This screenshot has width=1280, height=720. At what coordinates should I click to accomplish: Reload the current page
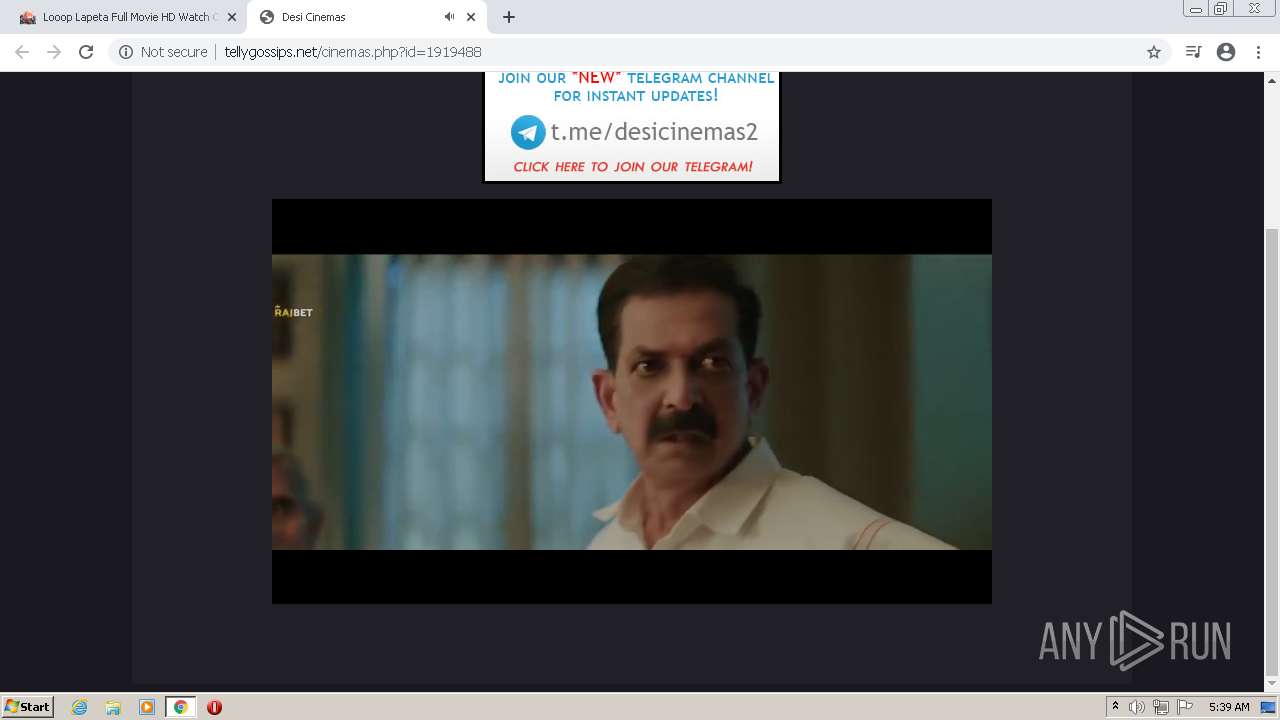(86, 52)
